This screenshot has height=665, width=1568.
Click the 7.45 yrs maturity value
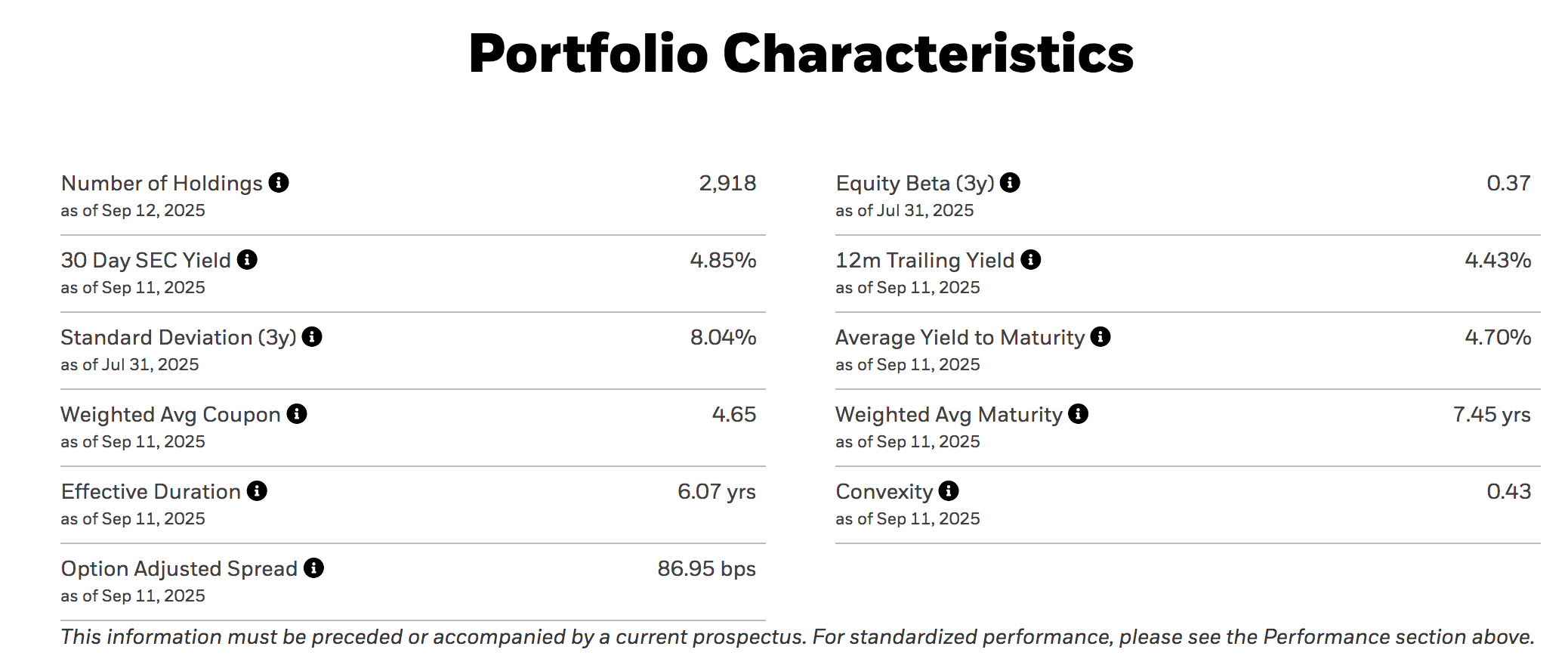pos(1491,415)
